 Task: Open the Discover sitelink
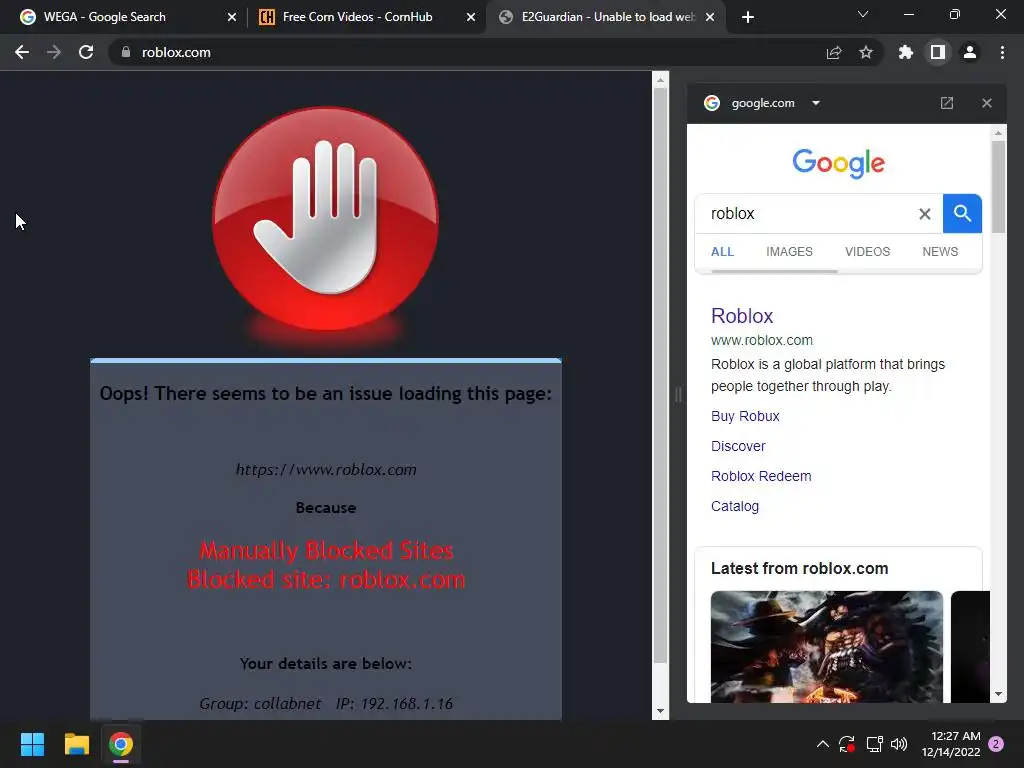coord(738,446)
